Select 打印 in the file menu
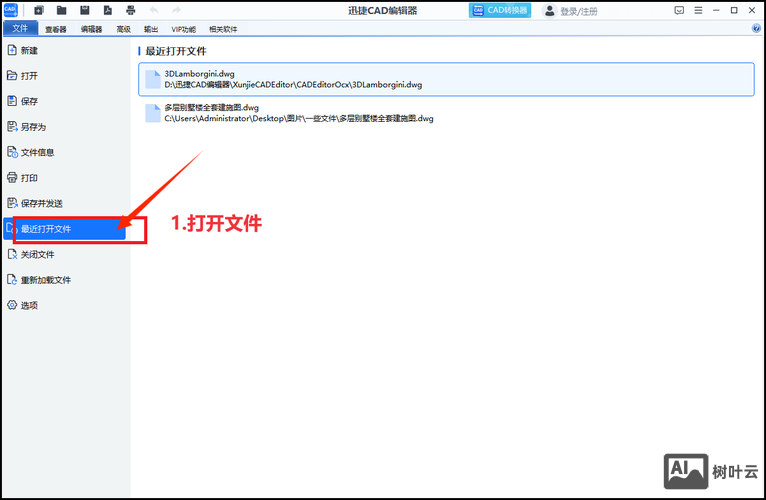Screen dimensions: 766x500 66,177
